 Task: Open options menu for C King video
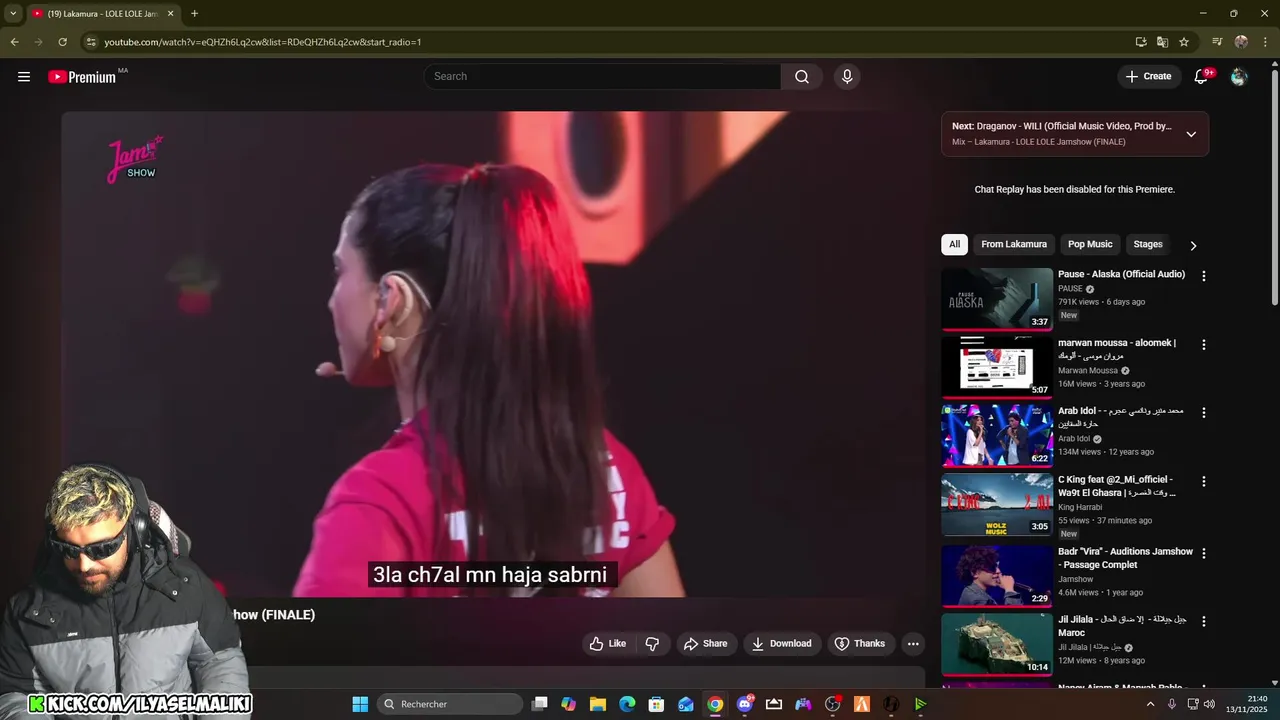(1203, 482)
